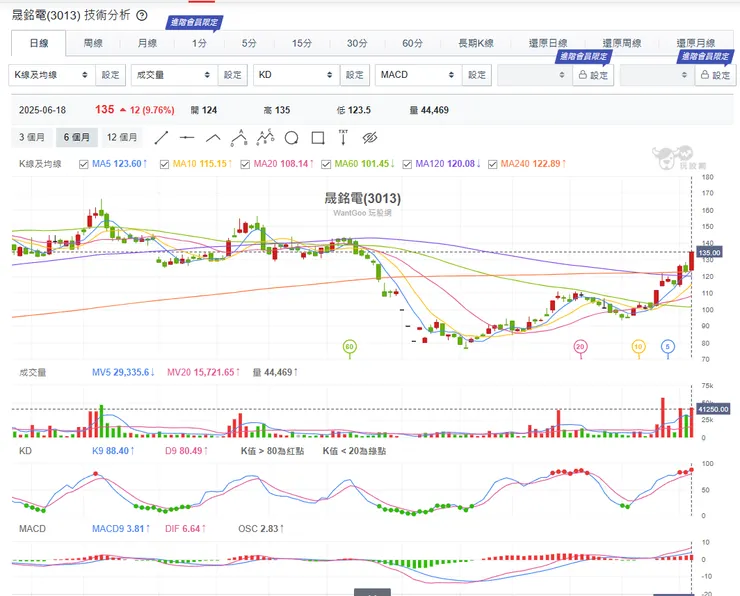Switch to the 1分 tab
Image resolution: width=740 pixels, height=596 pixels.
200,43
